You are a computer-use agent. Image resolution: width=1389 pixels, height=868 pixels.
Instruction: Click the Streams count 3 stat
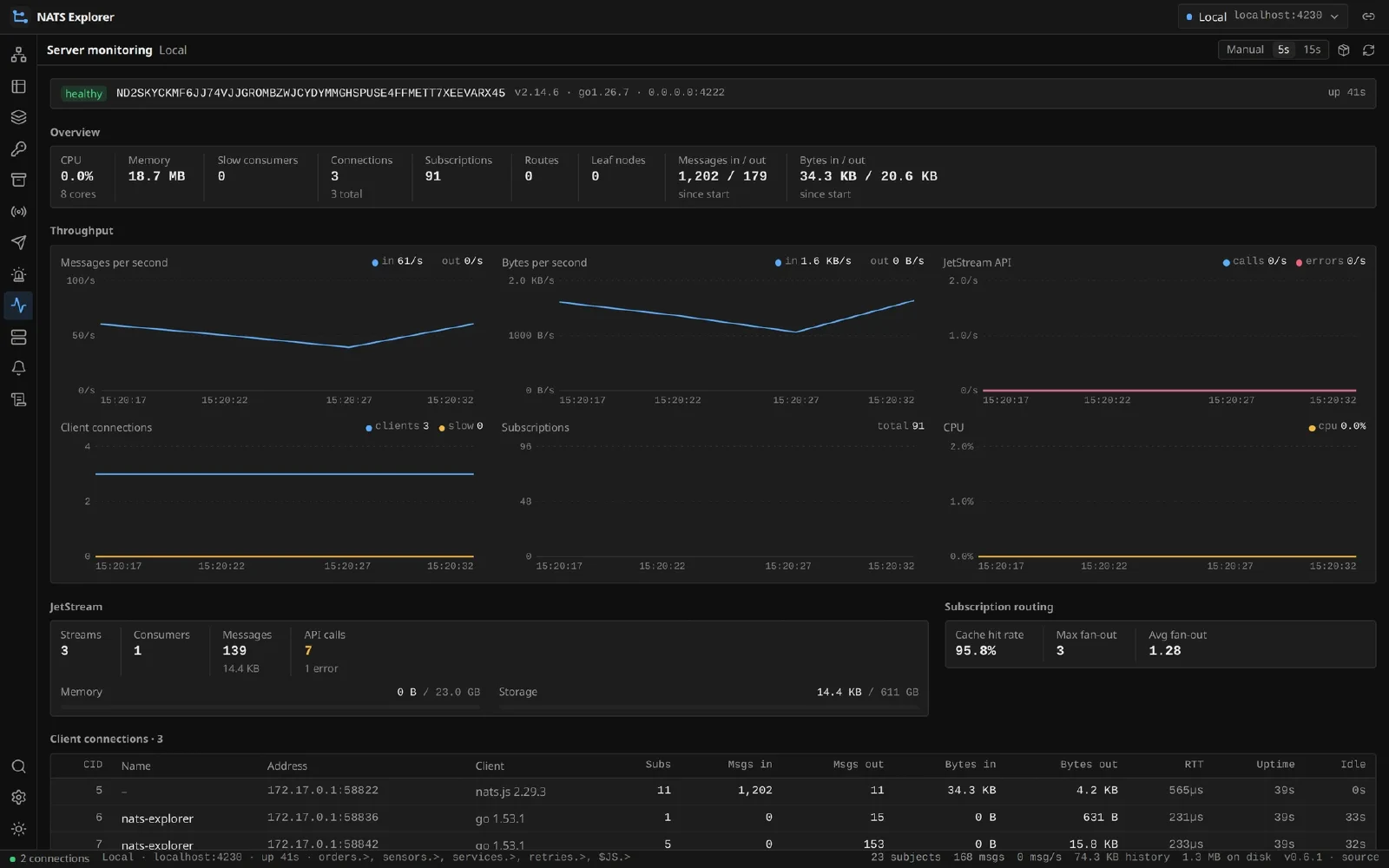coord(81,643)
